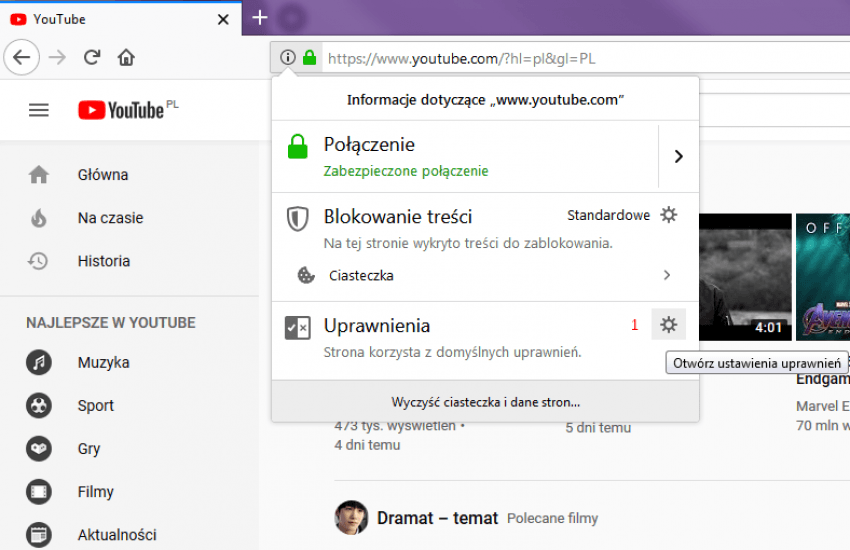Open Uprawnienia permissions settings gear
This screenshot has width=850, height=550.
[668, 325]
